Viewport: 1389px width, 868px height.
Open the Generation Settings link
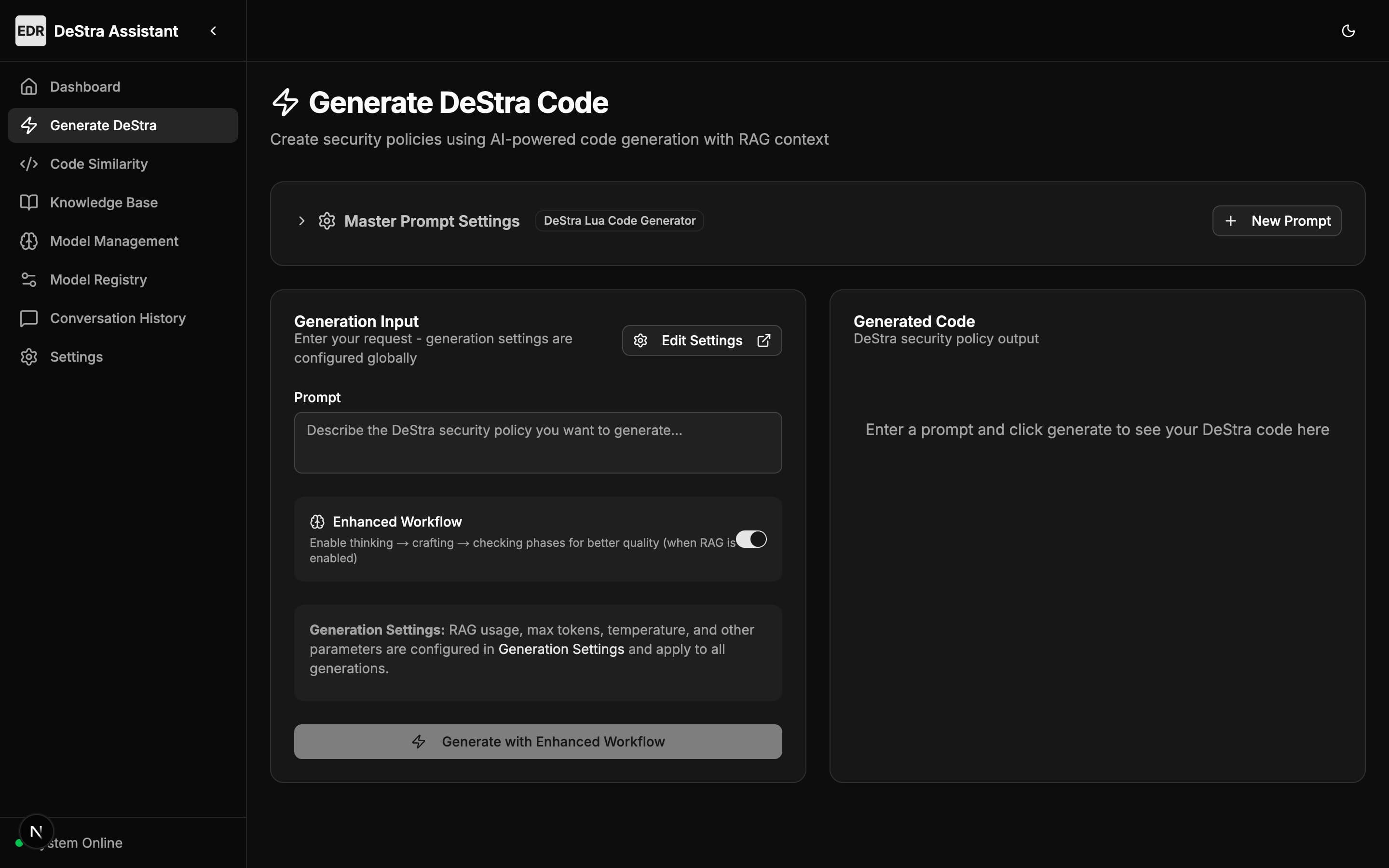(x=561, y=649)
